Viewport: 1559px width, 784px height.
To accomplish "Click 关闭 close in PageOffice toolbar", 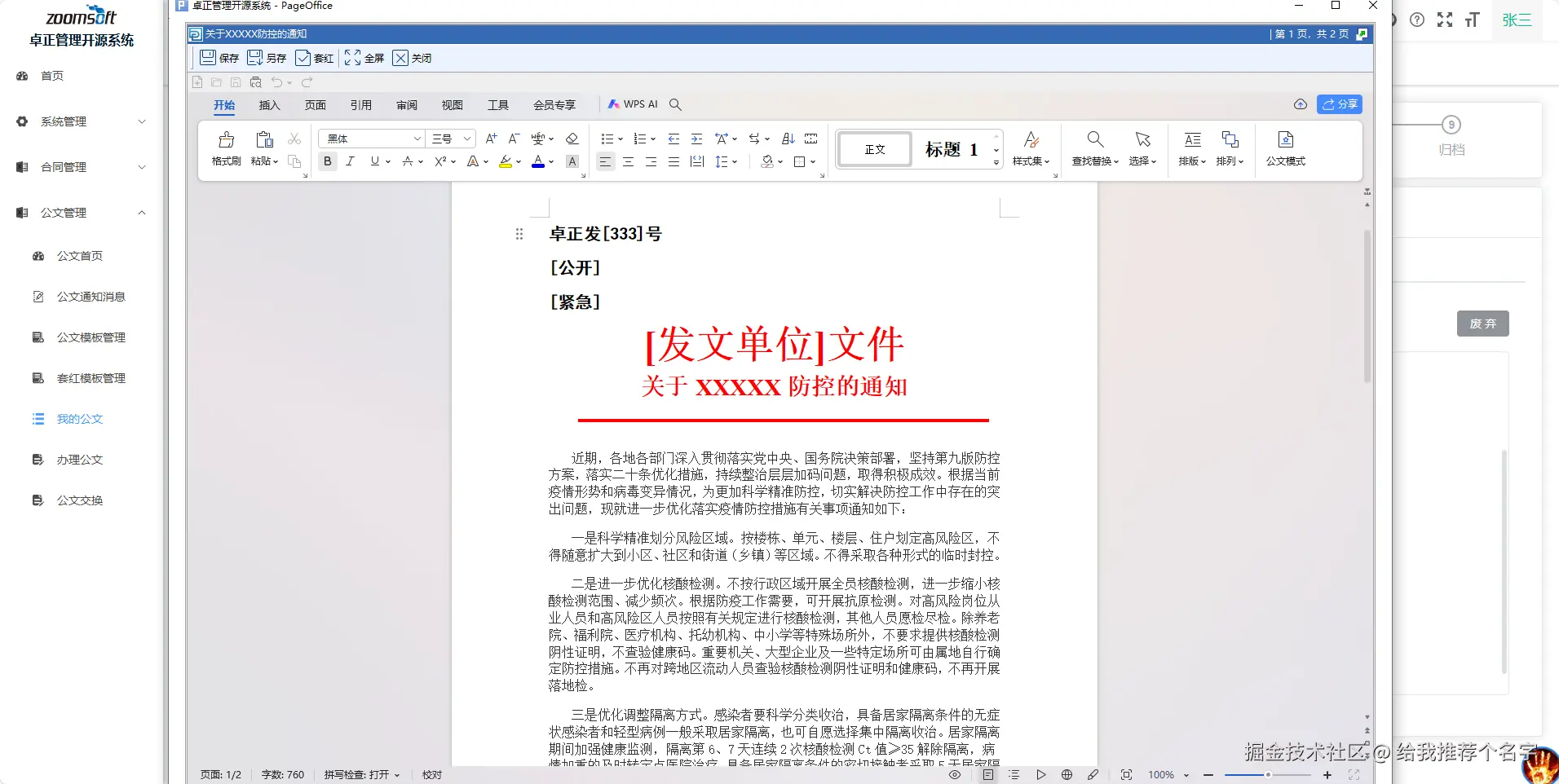I will pos(412,58).
